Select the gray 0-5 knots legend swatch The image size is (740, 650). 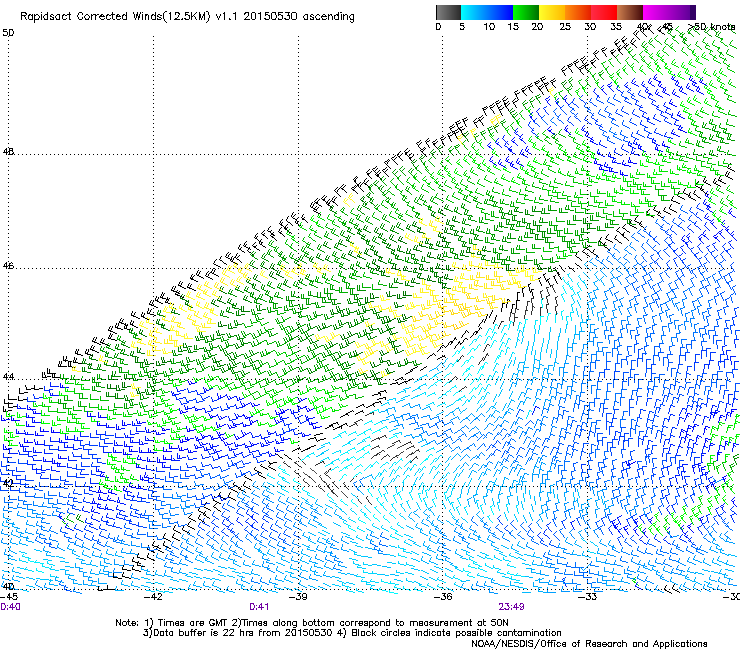click(448, 12)
